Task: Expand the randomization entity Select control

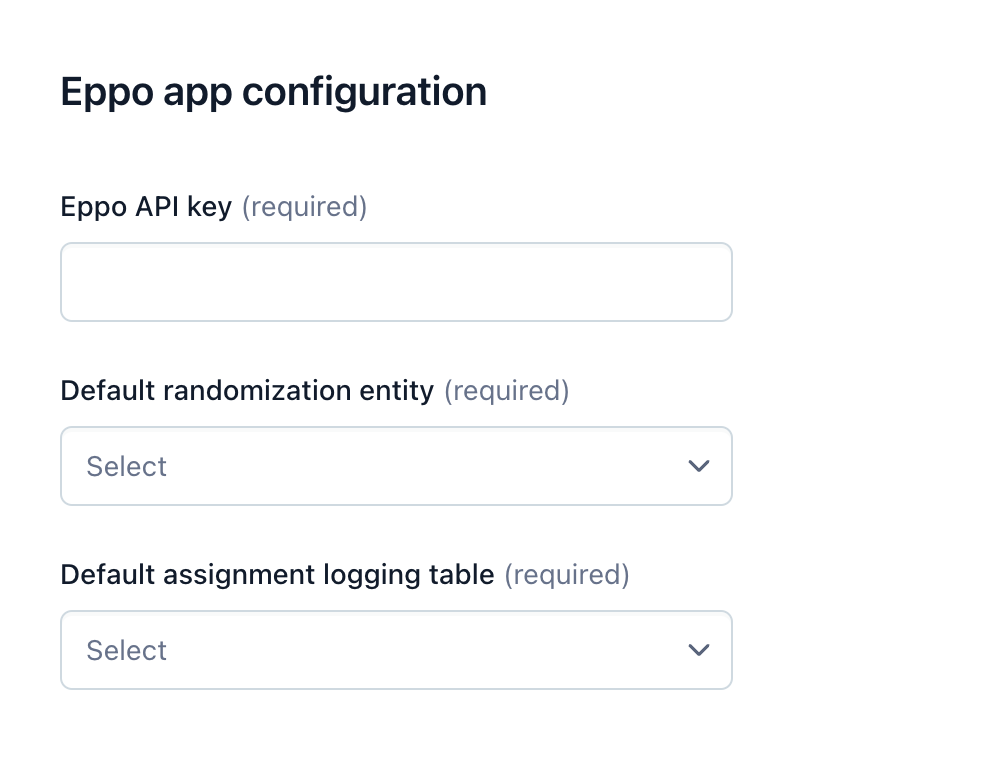Action: tap(396, 466)
